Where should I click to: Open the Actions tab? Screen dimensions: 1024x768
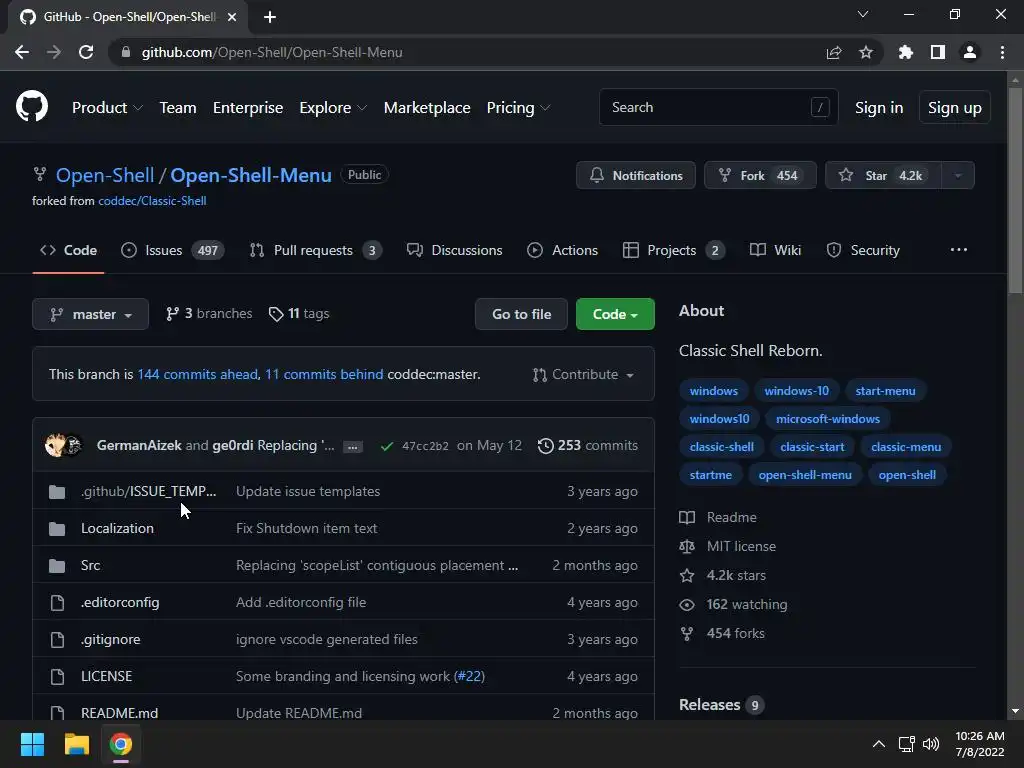click(x=562, y=250)
